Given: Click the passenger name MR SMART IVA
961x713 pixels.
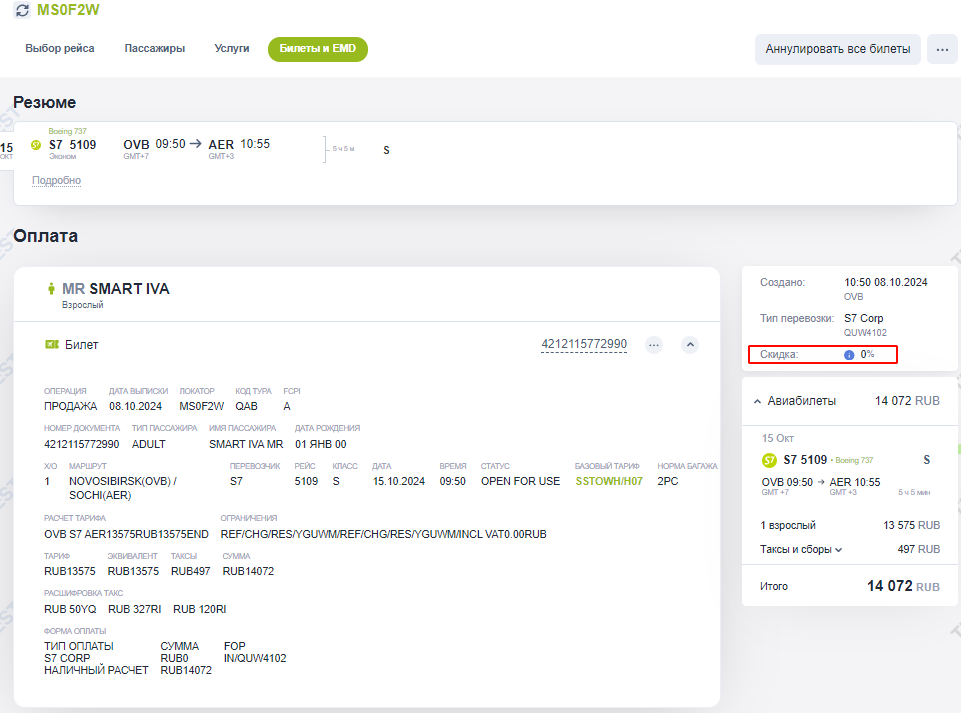Looking at the screenshot, I should pyautogui.click(x=116, y=289).
